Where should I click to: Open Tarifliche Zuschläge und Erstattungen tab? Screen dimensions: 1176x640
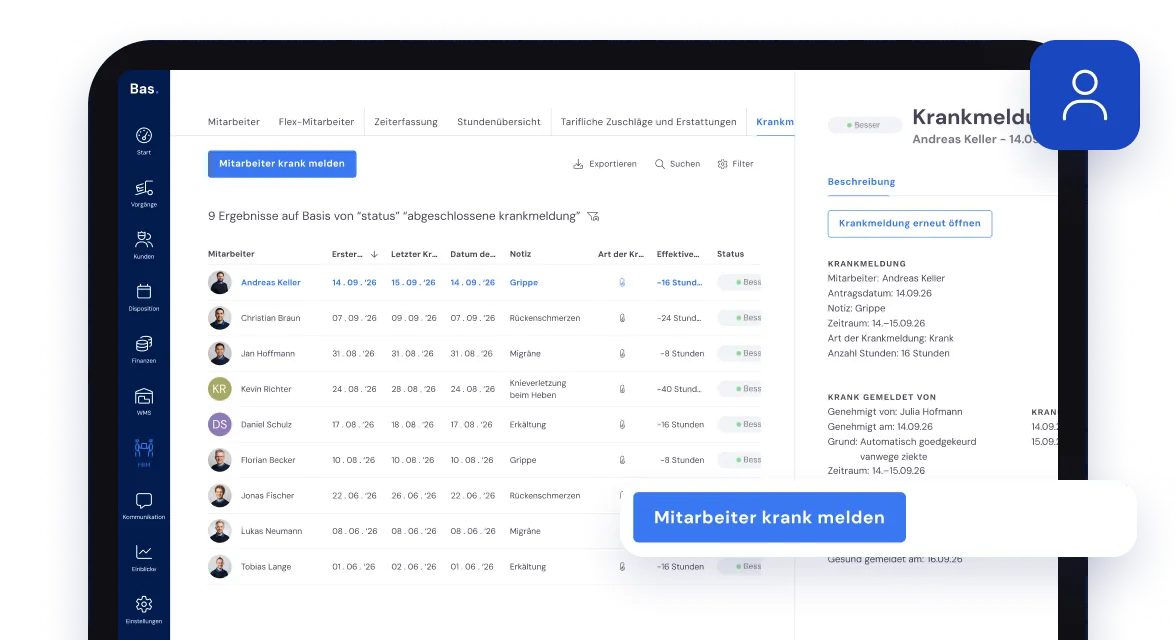coord(649,122)
